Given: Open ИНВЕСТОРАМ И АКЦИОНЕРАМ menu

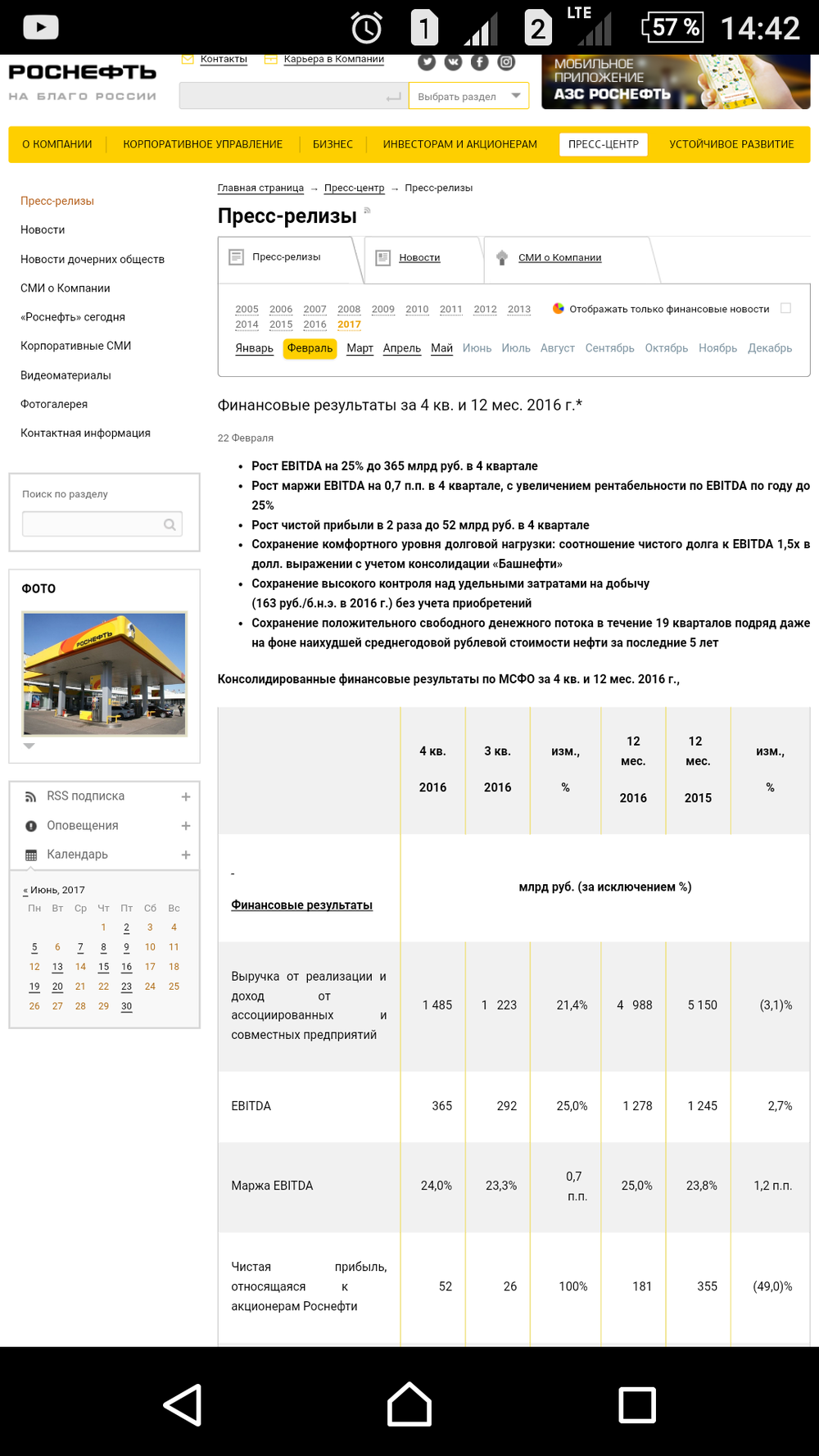Looking at the screenshot, I should click(460, 144).
